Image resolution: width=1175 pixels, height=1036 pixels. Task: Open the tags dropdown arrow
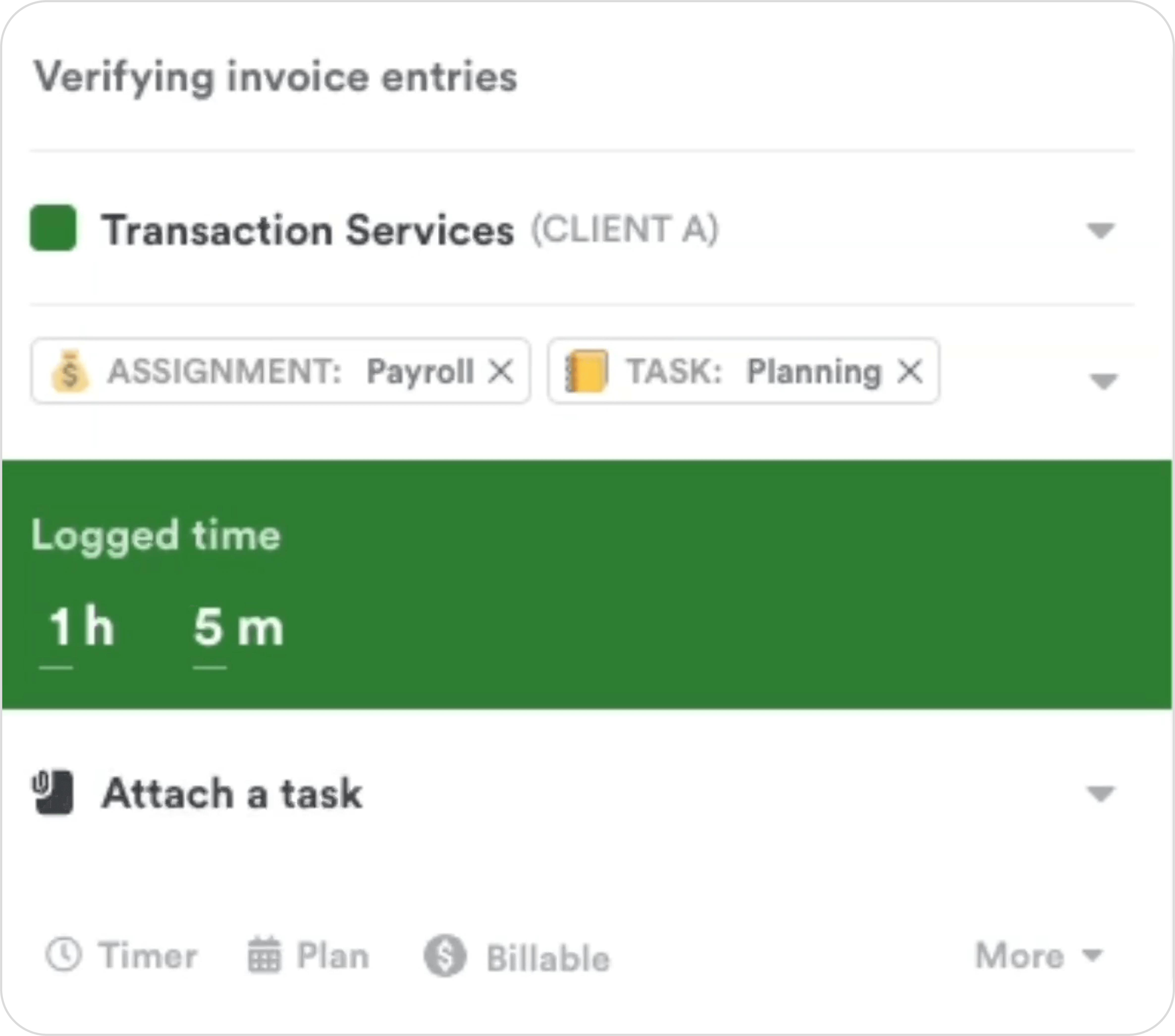[x=1103, y=381]
